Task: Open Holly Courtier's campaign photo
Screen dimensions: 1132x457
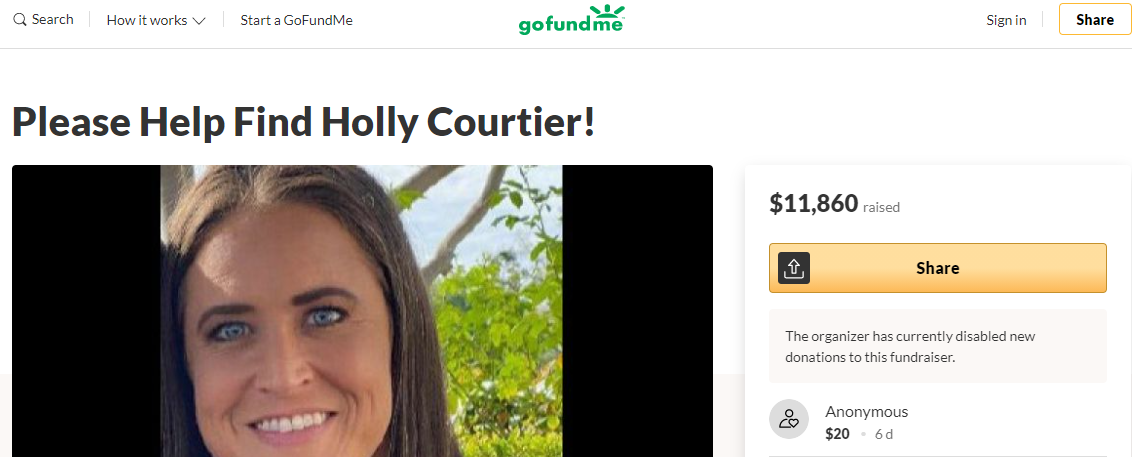Action: [x=362, y=310]
